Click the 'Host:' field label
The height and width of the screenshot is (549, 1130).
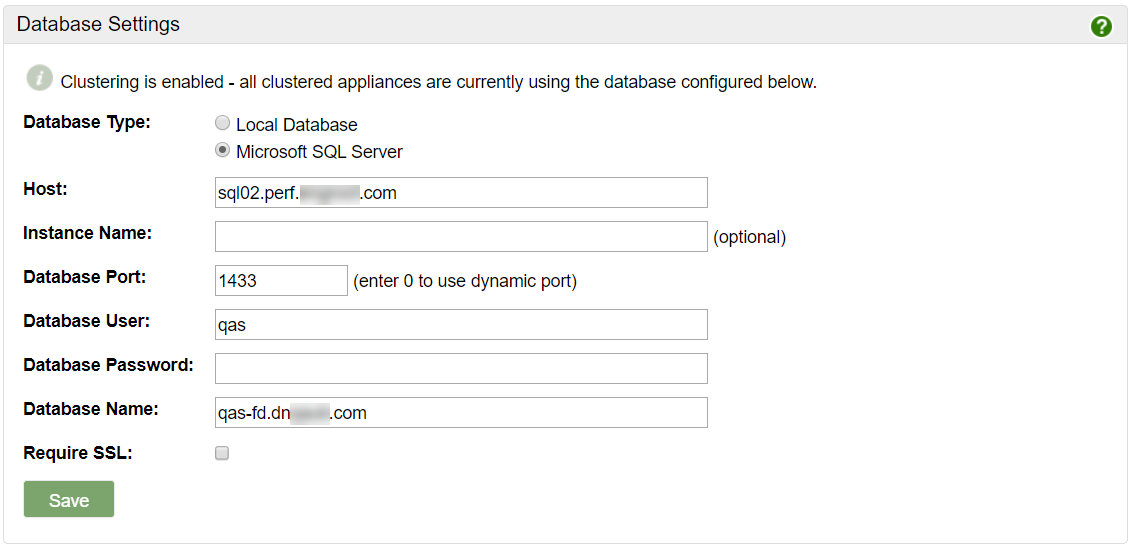click(x=45, y=188)
